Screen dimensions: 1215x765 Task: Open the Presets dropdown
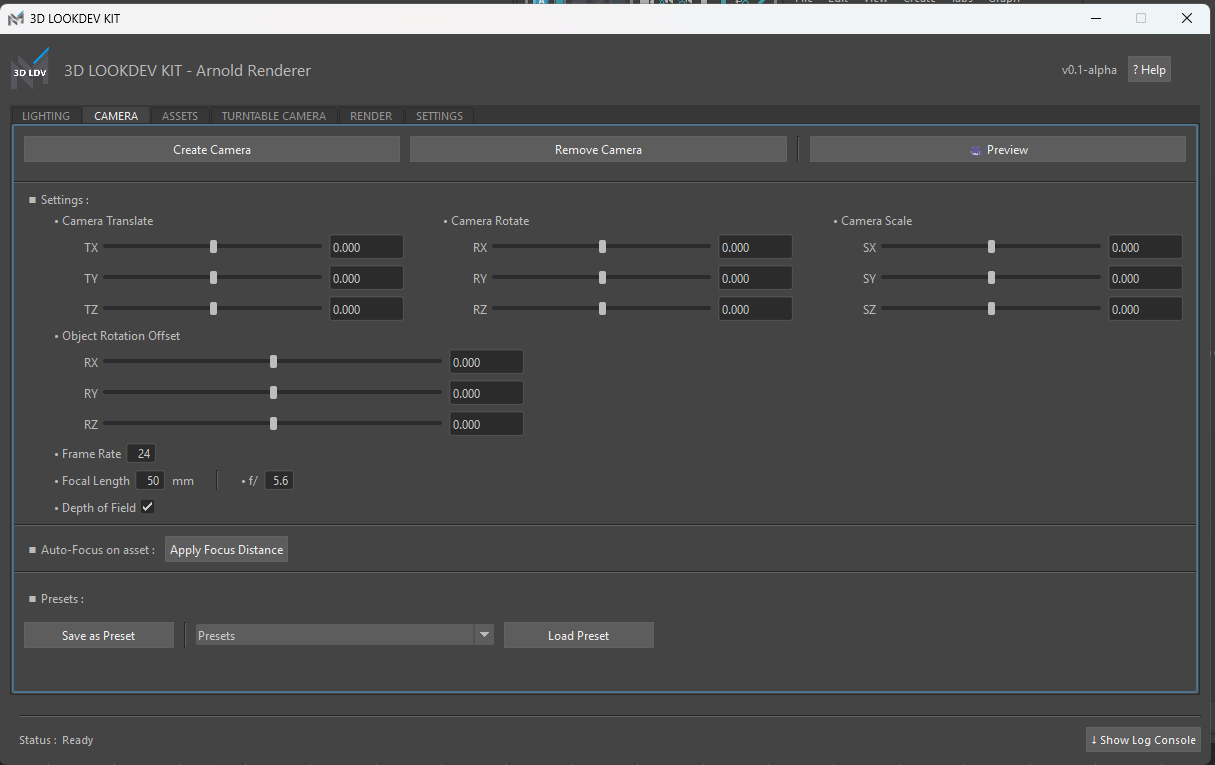coord(344,635)
